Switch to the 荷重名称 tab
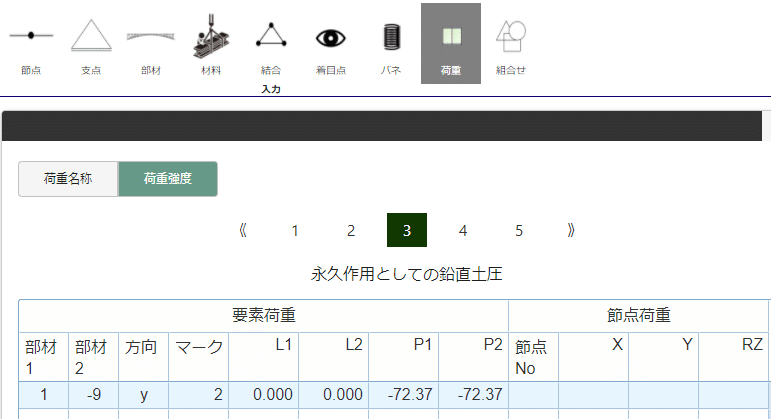Image resolution: width=771 pixels, height=419 pixels. point(68,179)
